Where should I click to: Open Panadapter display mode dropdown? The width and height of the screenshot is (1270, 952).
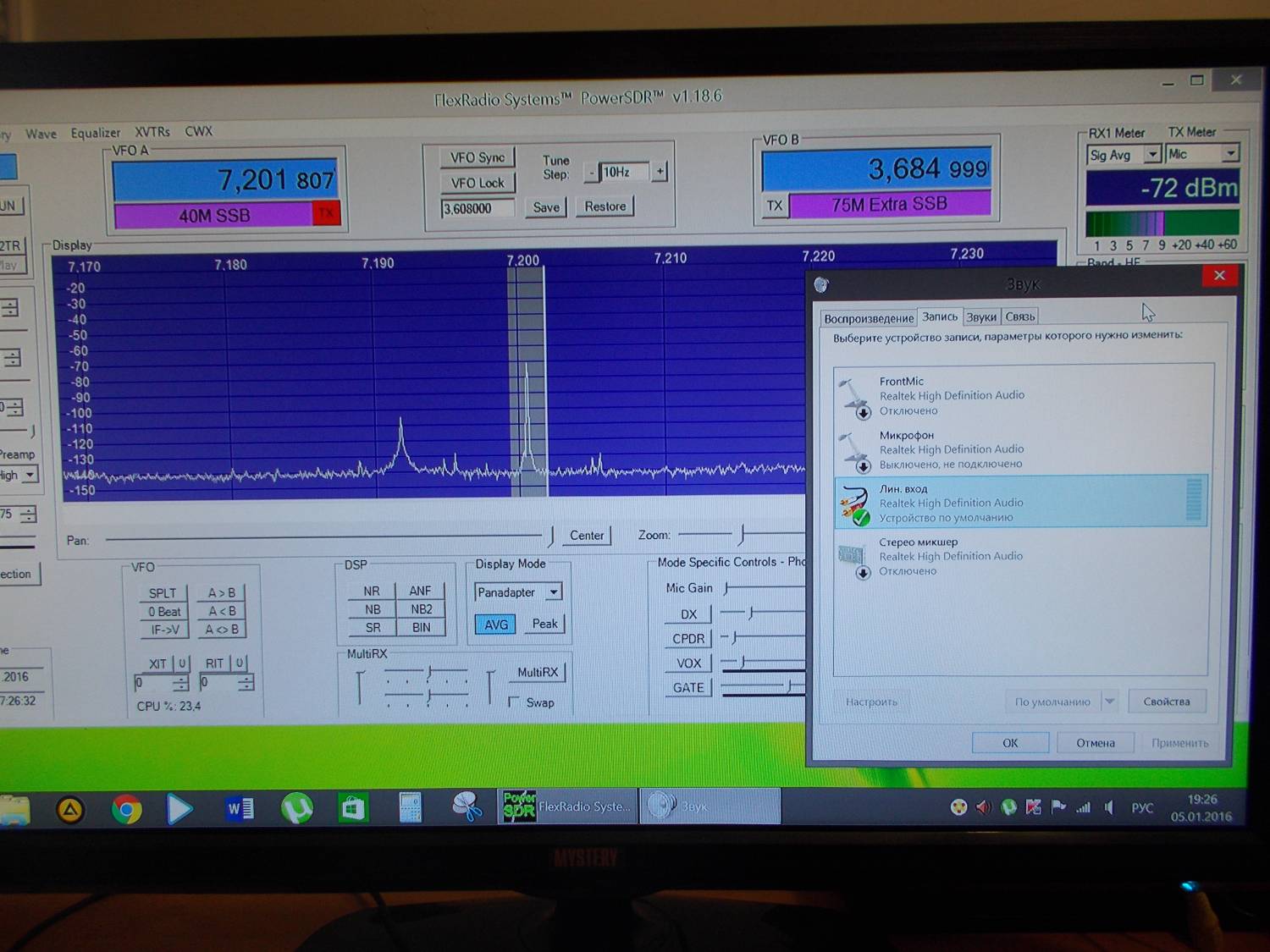tap(554, 592)
